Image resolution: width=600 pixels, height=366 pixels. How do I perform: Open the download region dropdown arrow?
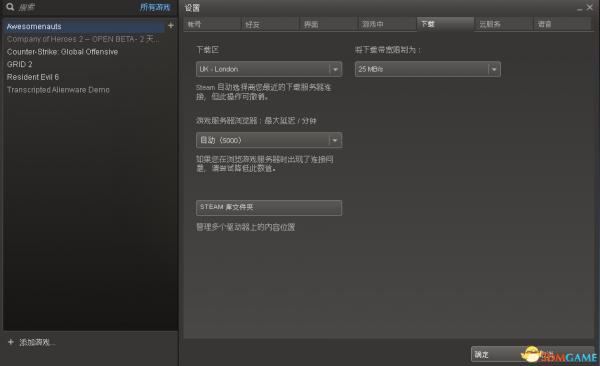point(335,69)
